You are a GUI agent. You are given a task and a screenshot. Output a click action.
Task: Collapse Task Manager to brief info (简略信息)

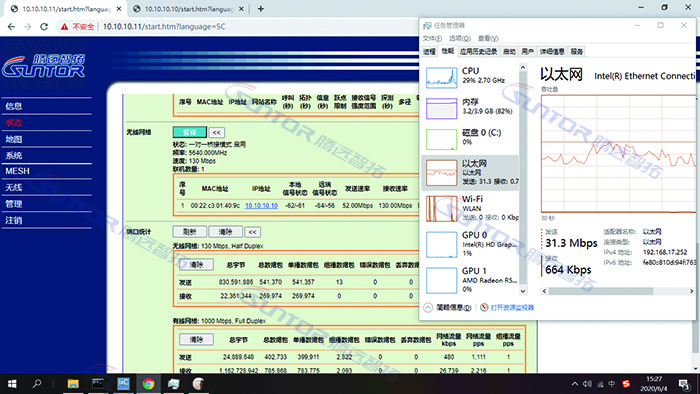[x=448, y=307]
